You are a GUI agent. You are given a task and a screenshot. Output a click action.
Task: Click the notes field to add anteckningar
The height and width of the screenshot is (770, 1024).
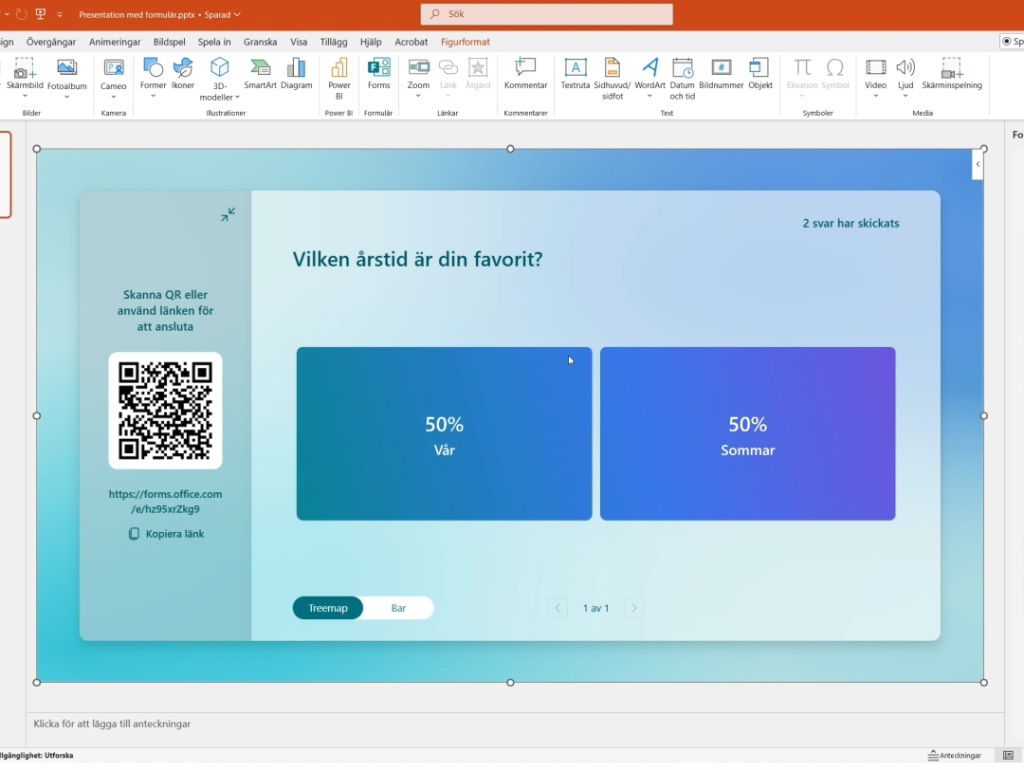pos(515,724)
